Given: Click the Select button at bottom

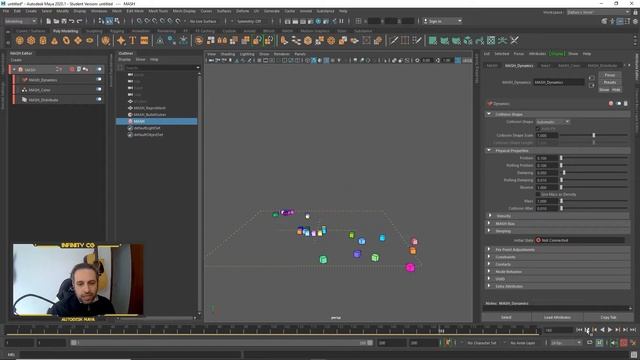Looking at the screenshot, I should (506, 317).
